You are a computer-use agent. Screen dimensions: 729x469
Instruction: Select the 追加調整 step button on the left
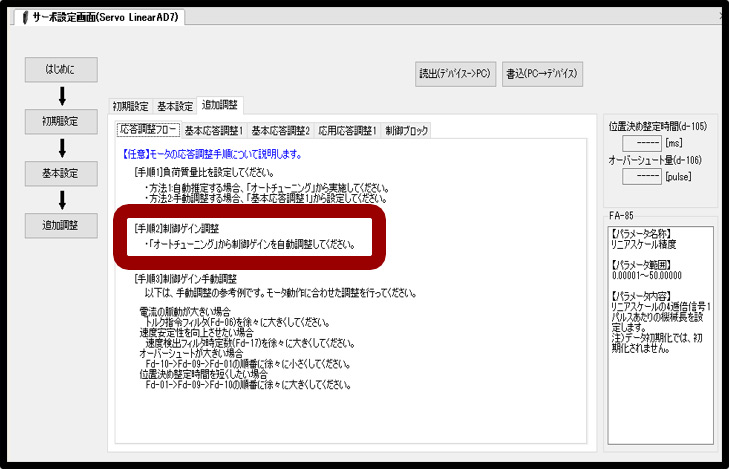pyautogui.click(x=59, y=224)
